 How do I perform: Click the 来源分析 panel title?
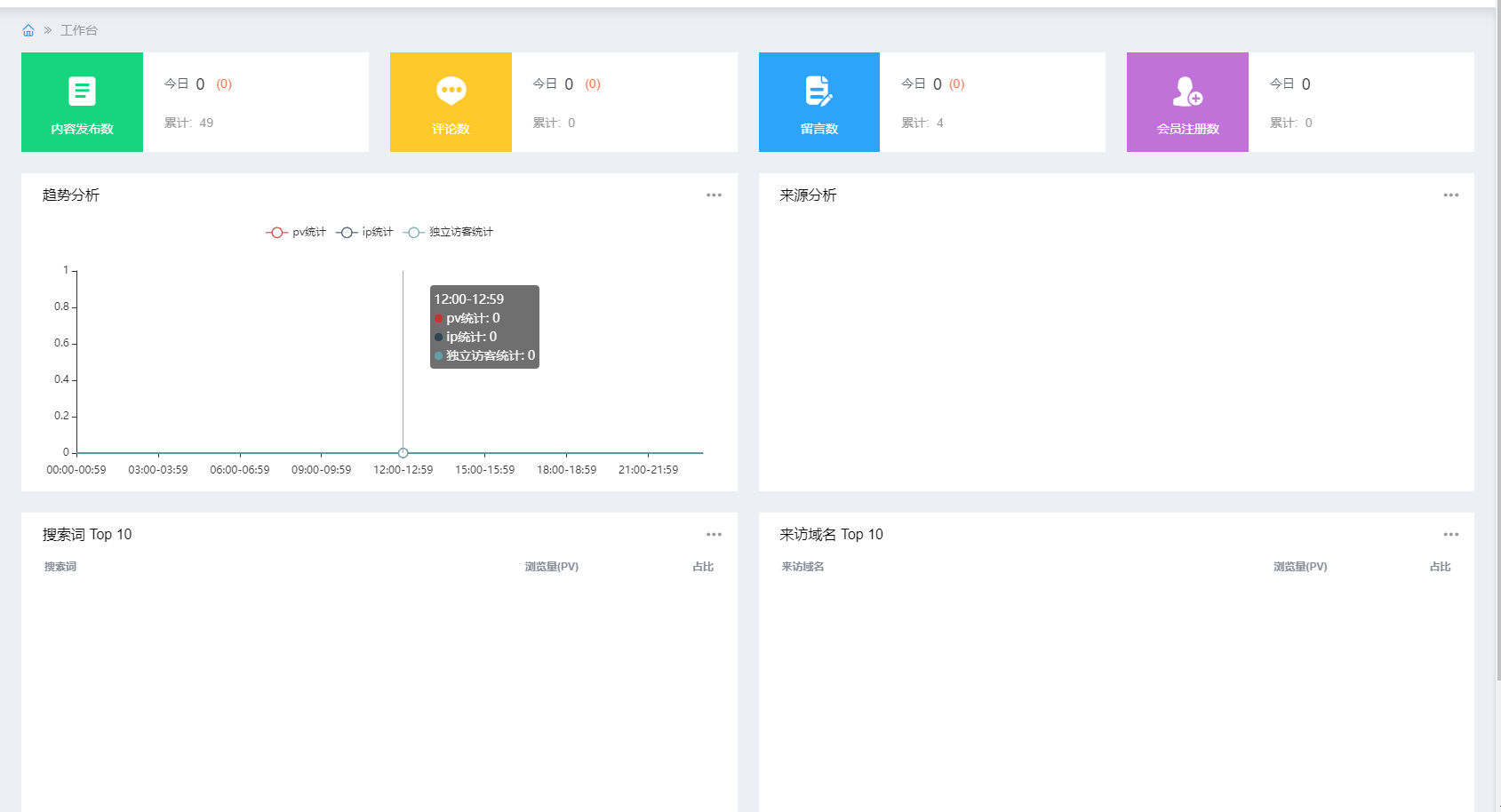pyautogui.click(x=808, y=195)
